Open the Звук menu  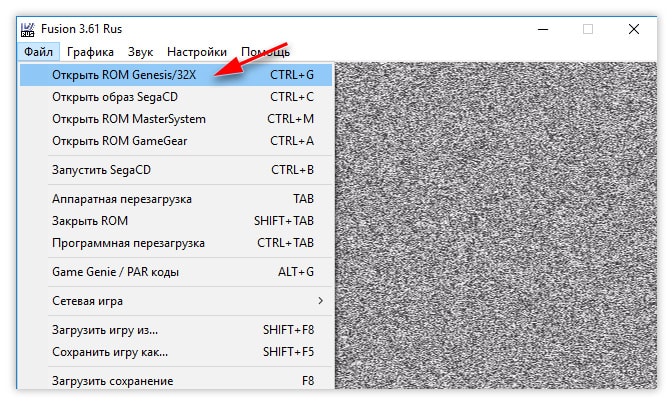point(140,52)
